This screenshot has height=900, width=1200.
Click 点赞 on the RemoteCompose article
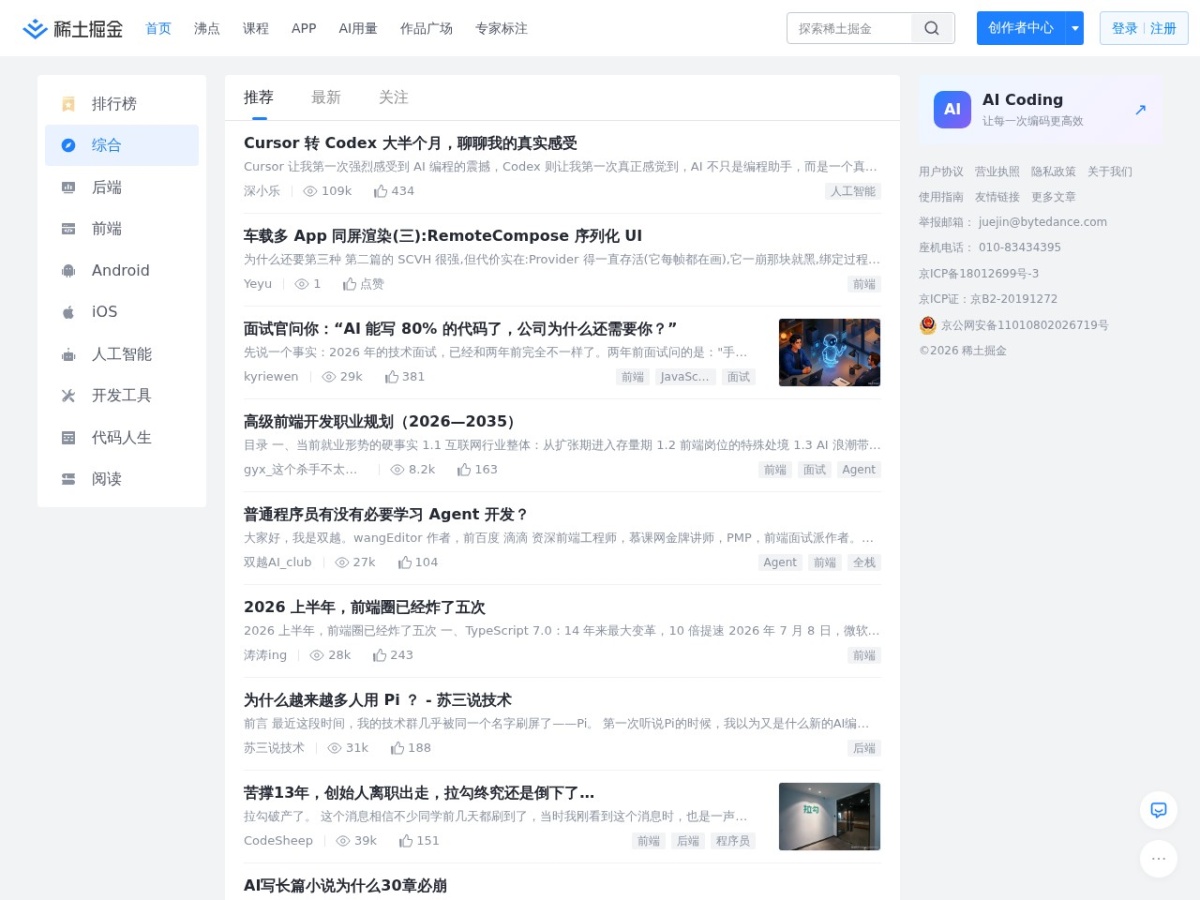(x=363, y=284)
